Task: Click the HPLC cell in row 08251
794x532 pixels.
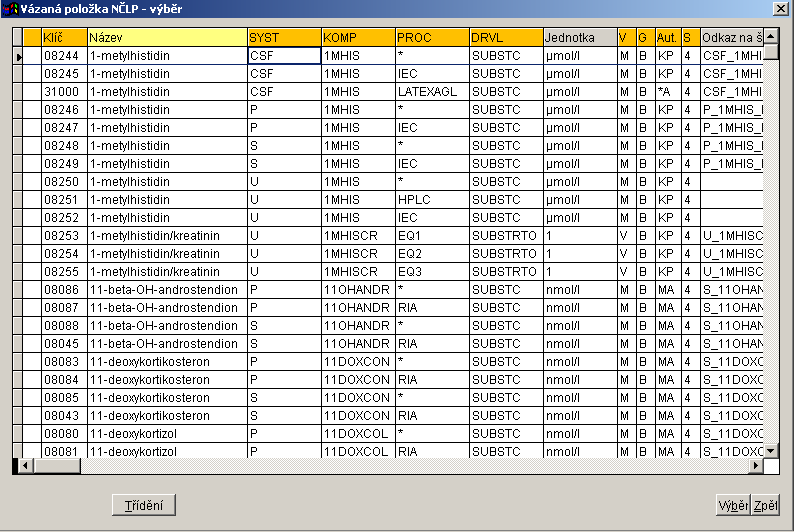Action: (x=432, y=200)
